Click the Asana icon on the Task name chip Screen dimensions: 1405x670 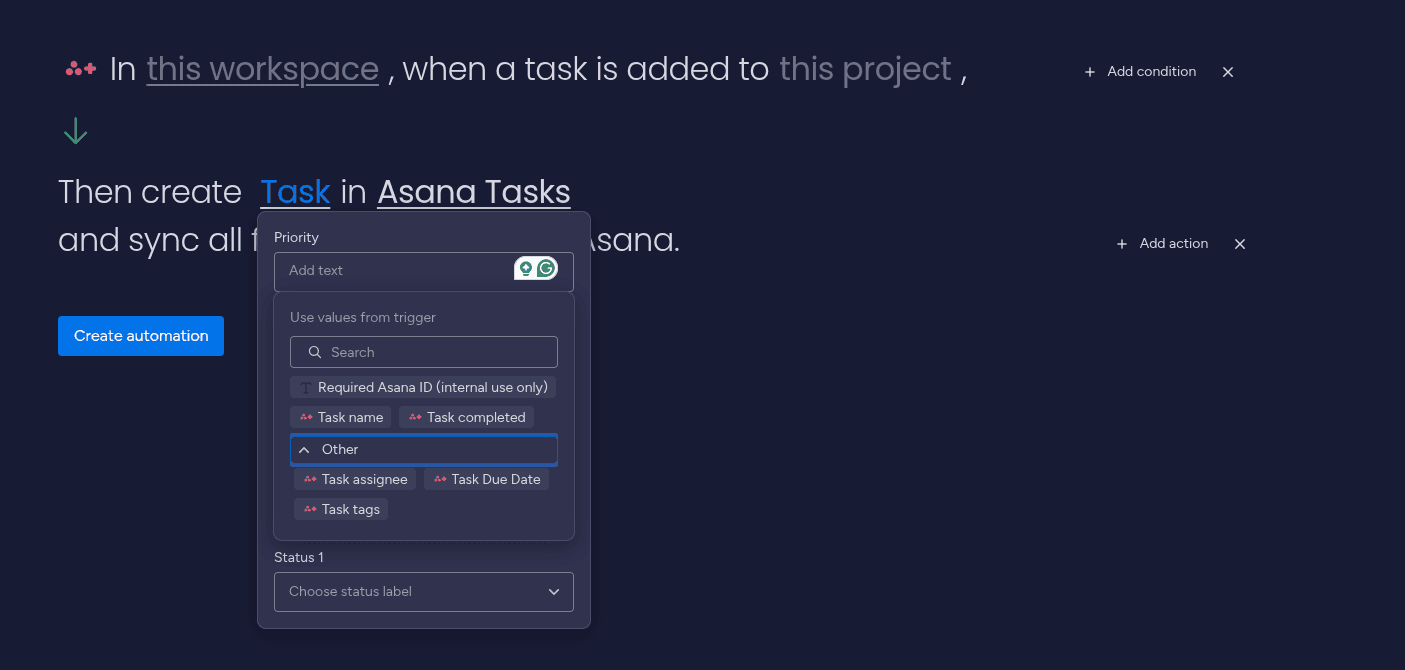coord(308,417)
